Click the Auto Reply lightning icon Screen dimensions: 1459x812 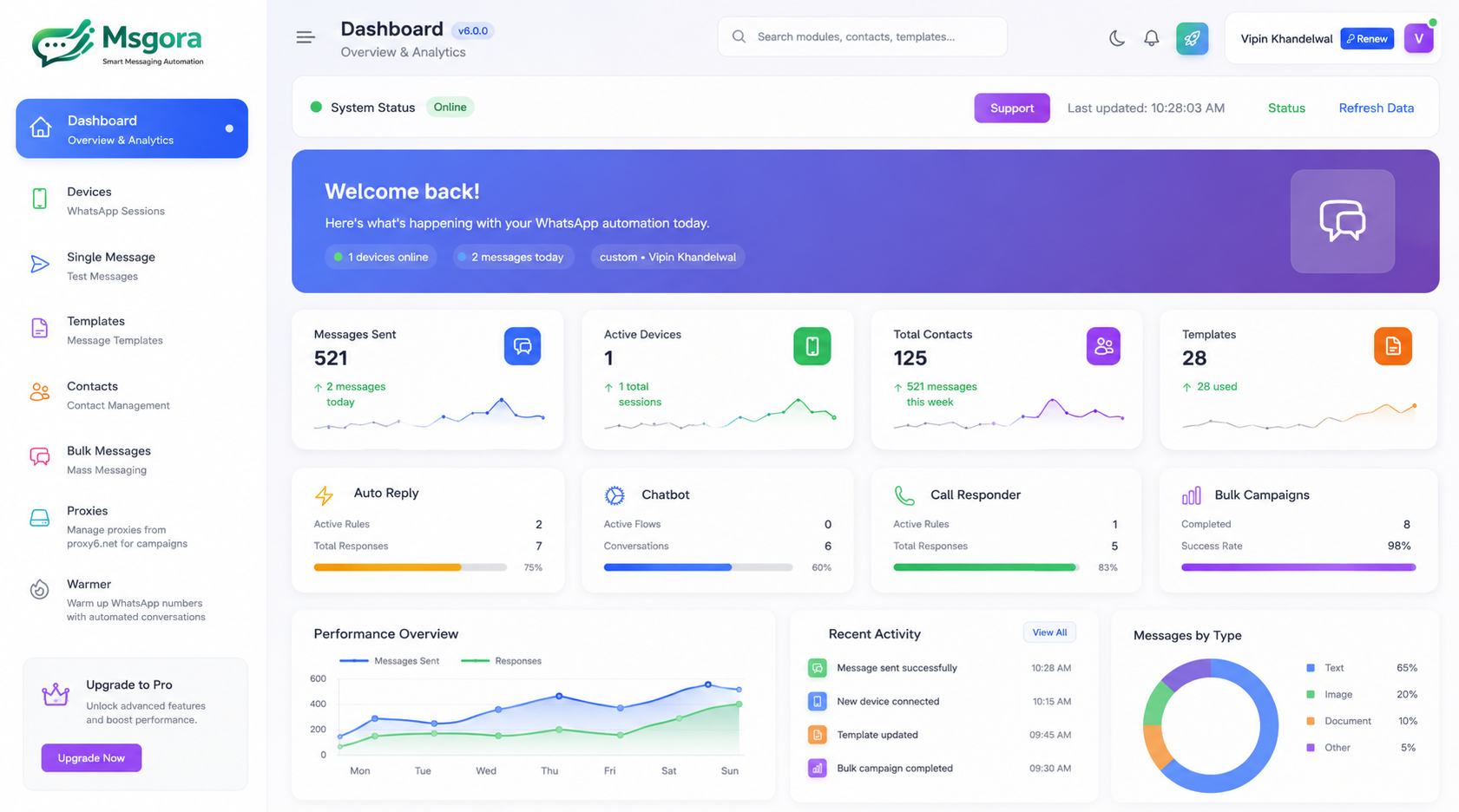pyautogui.click(x=324, y=495)
